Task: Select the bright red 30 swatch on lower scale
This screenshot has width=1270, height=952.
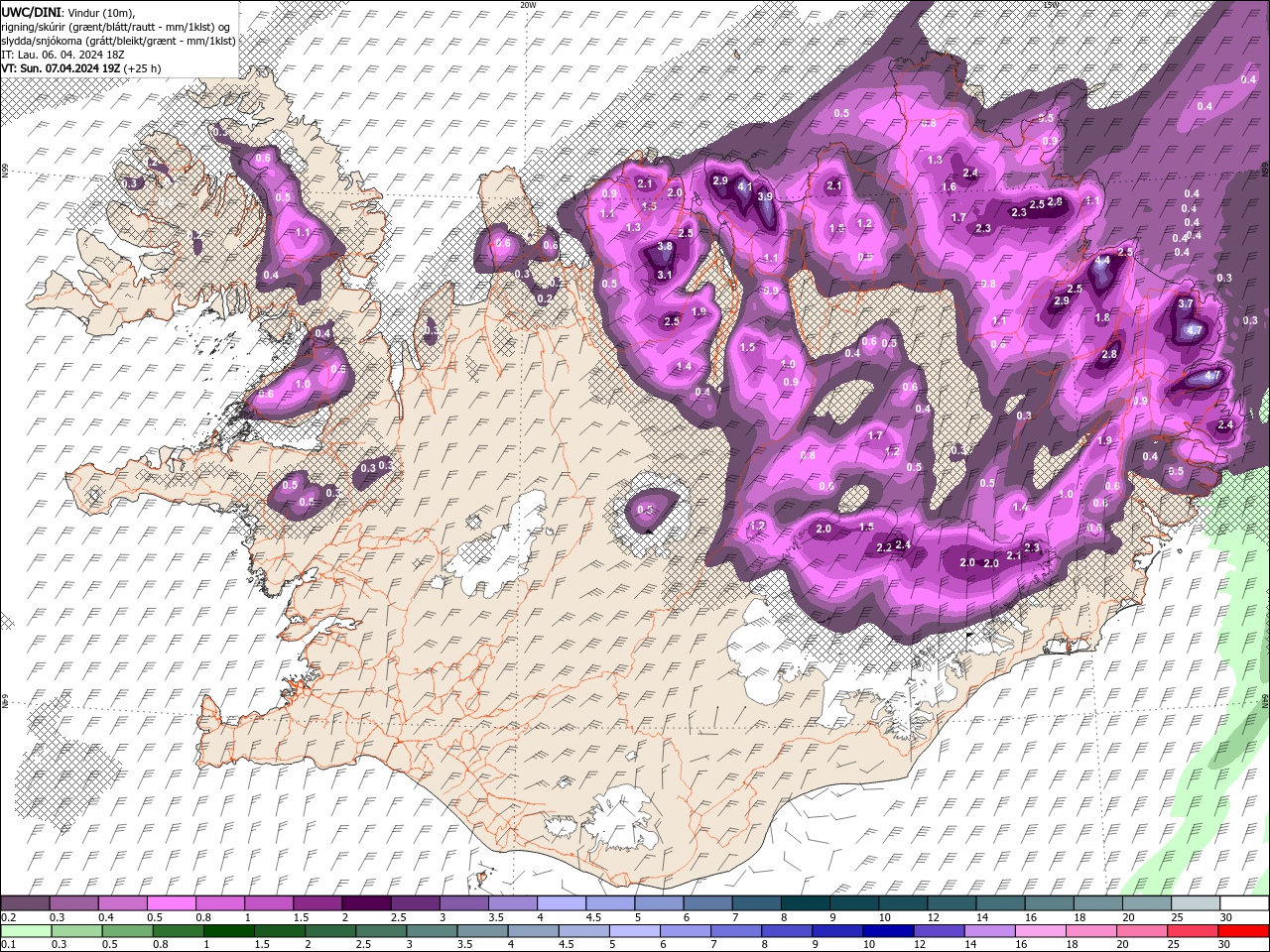Action: click(x=1244, y=930)
